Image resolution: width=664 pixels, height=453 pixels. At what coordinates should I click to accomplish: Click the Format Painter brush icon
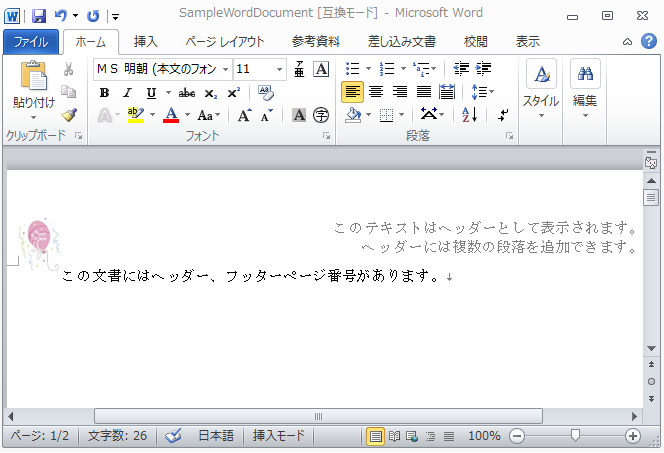[x=69, y=115]
